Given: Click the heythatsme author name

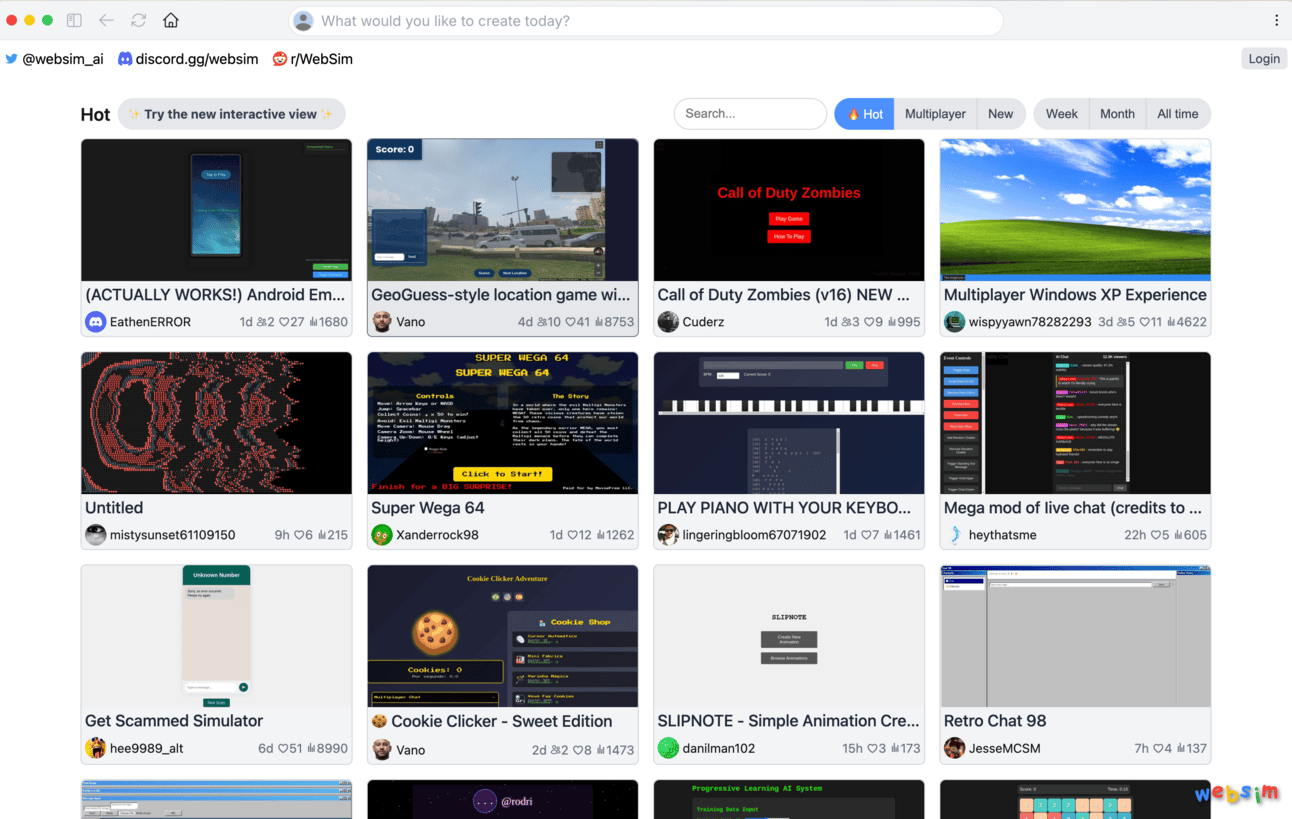Looking at the screenshot, I should [x=1002, y=535].
